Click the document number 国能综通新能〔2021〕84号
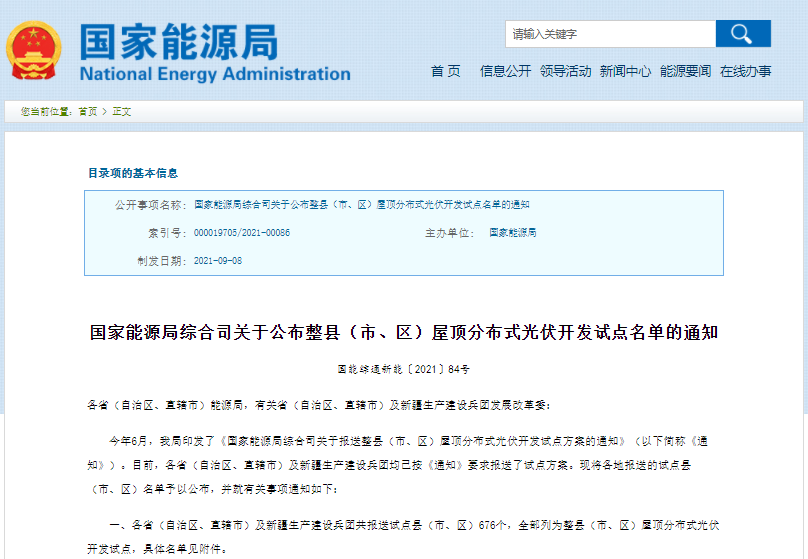This screenshot has height=559, width=808. [x=403, y=369]
